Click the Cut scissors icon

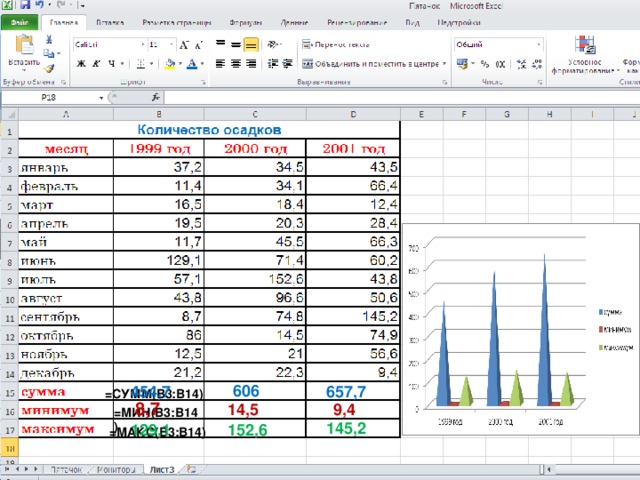click(x=49, y=39)
